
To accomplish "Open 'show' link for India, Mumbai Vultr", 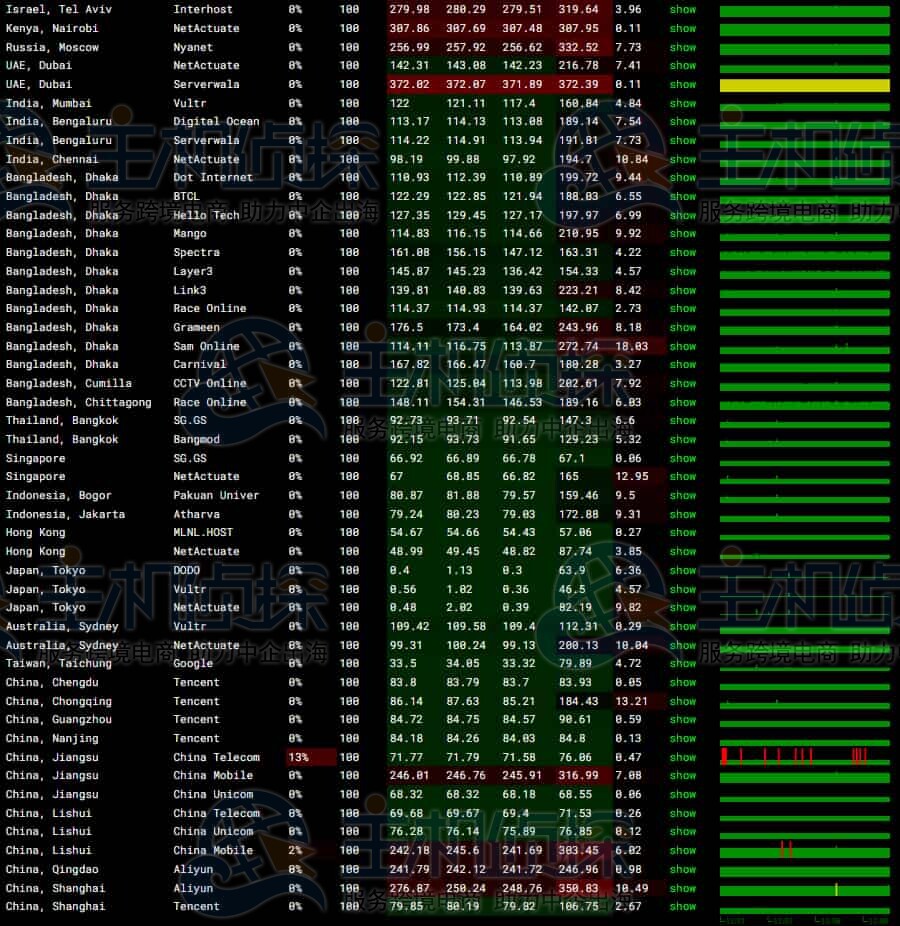I will pos(683,103).
